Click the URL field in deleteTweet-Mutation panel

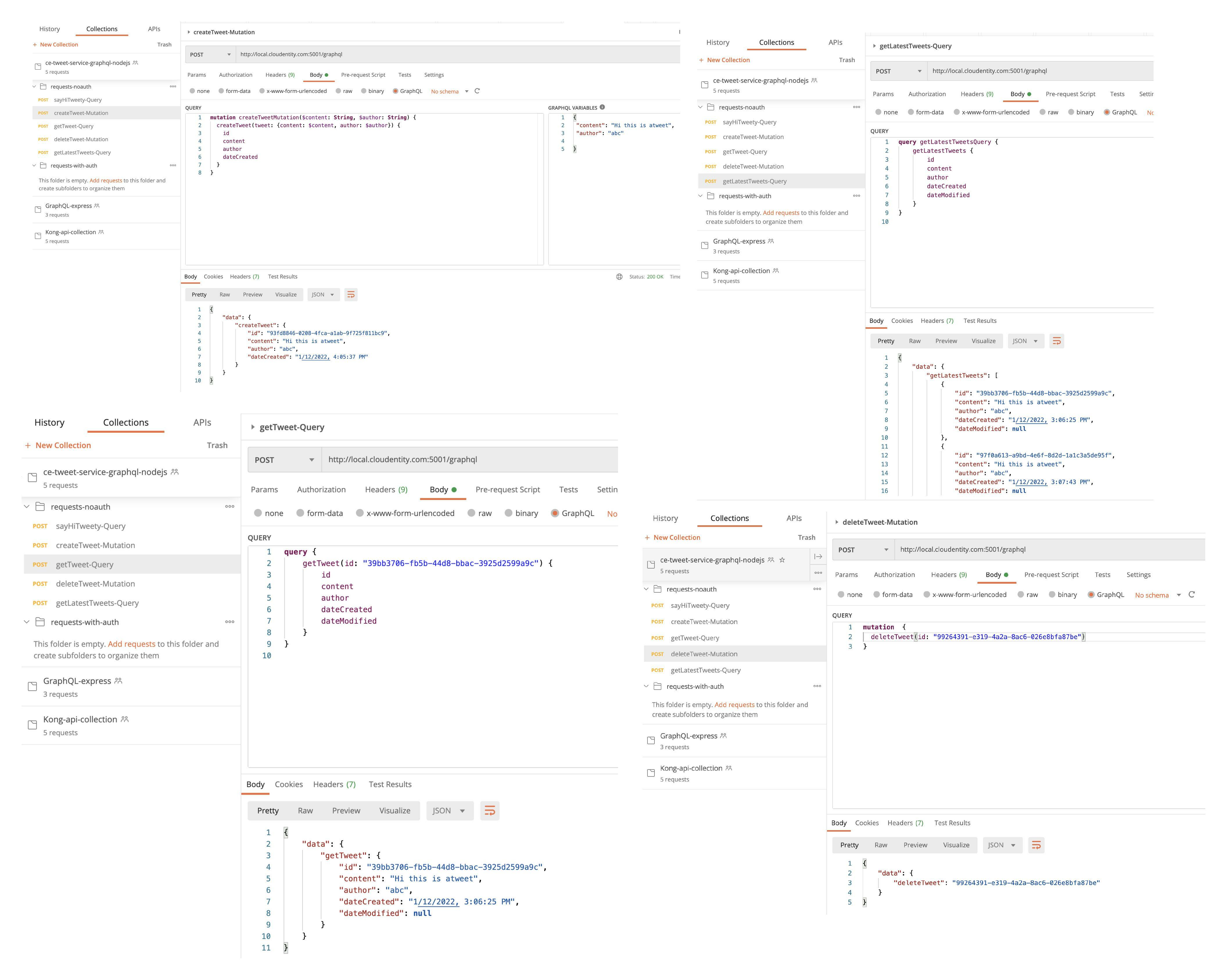click(1050, 549)
